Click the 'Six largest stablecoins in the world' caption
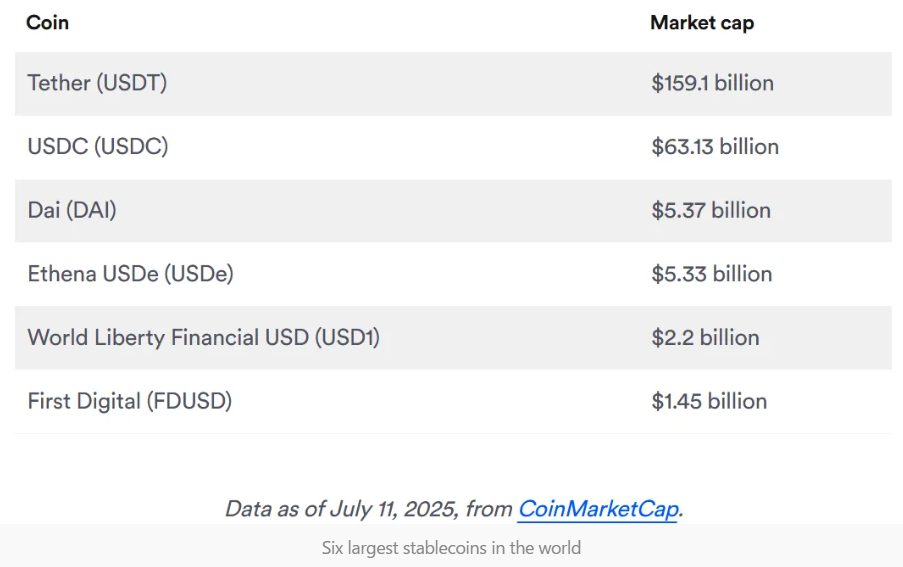Image resolution: width=903 pixels, height=567 pixels. (x=451, y=547)
